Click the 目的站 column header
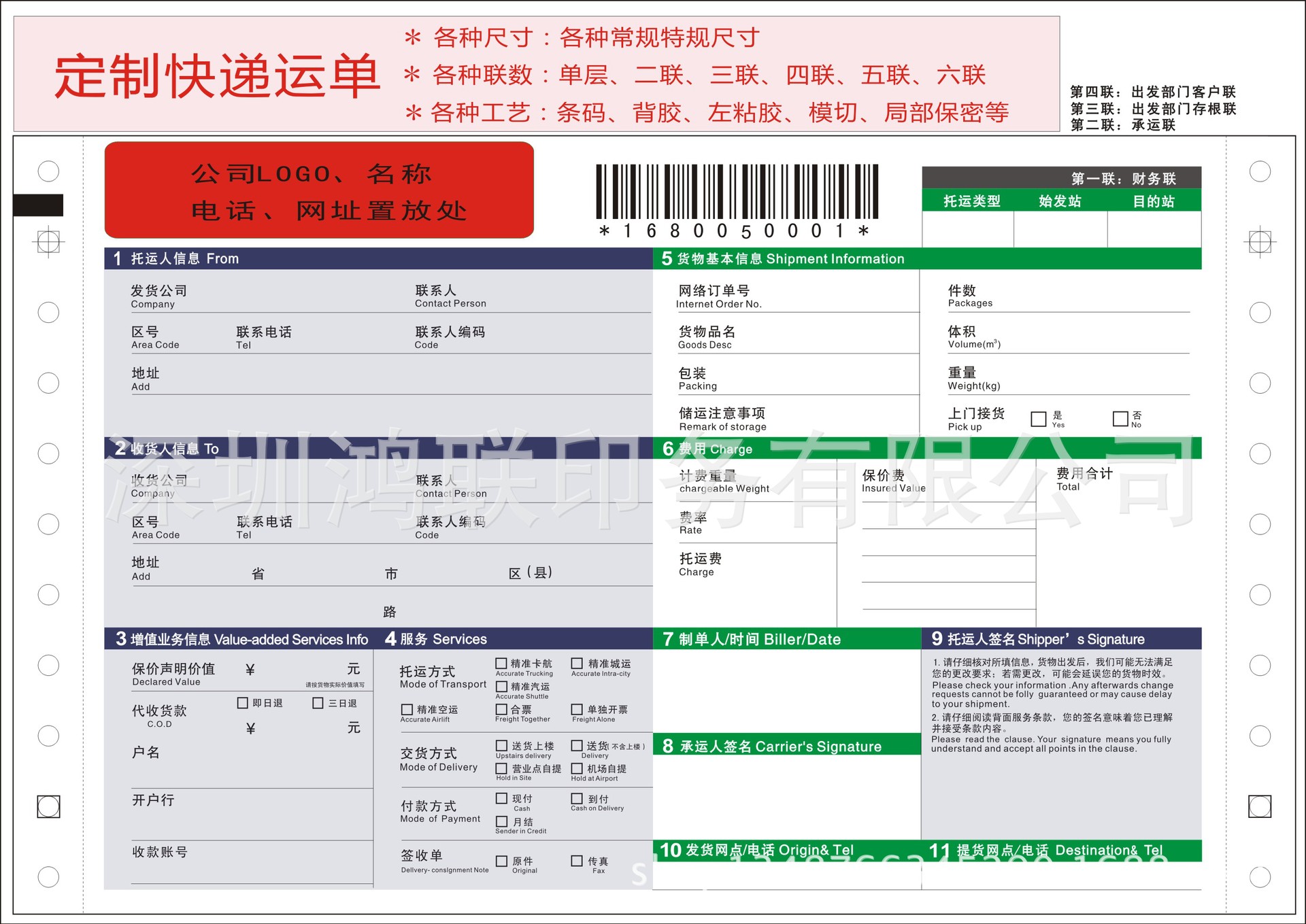The image size is (1306, 924). click(x=1153, y=201)
